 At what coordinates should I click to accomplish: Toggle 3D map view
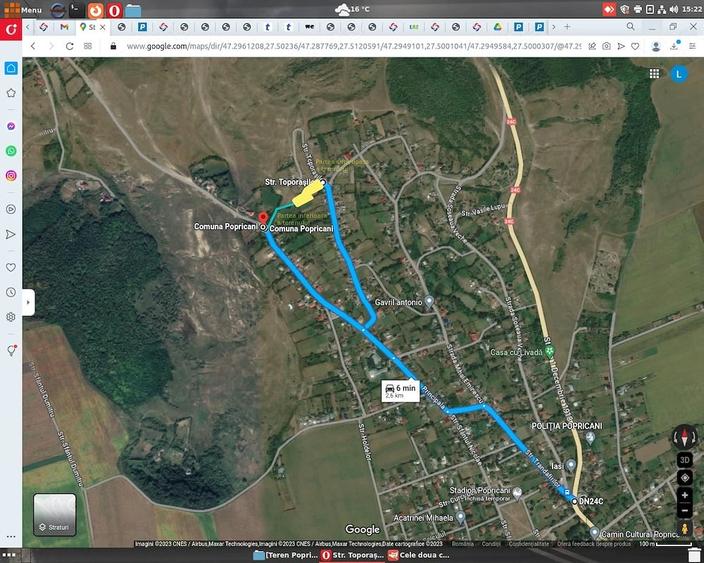click(x=685, y=460)
